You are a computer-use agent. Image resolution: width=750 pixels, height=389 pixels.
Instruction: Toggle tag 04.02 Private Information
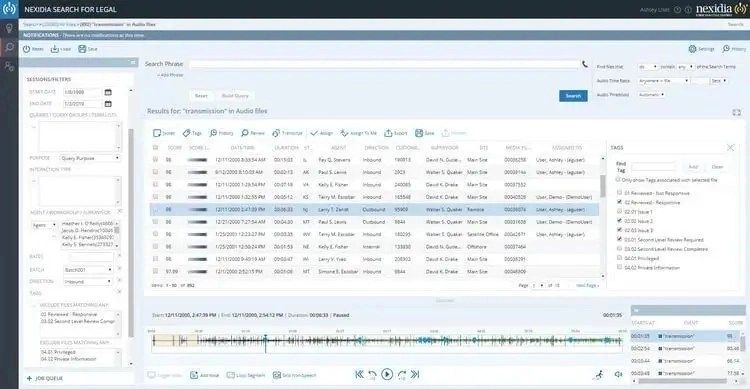[619, 267]
